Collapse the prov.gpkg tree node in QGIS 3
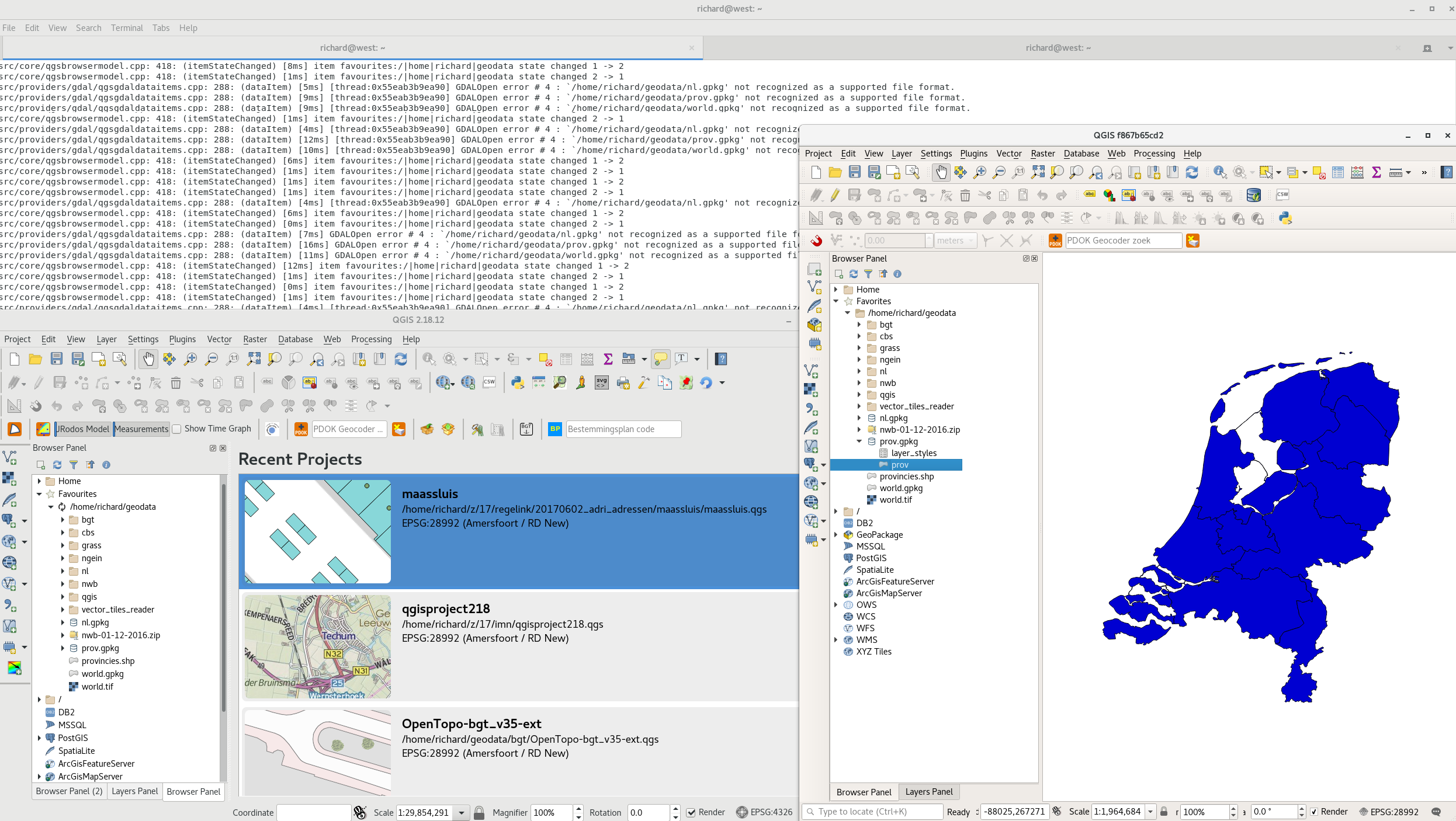This screenshot has width=1456, height=821. (x=859, y=441)
